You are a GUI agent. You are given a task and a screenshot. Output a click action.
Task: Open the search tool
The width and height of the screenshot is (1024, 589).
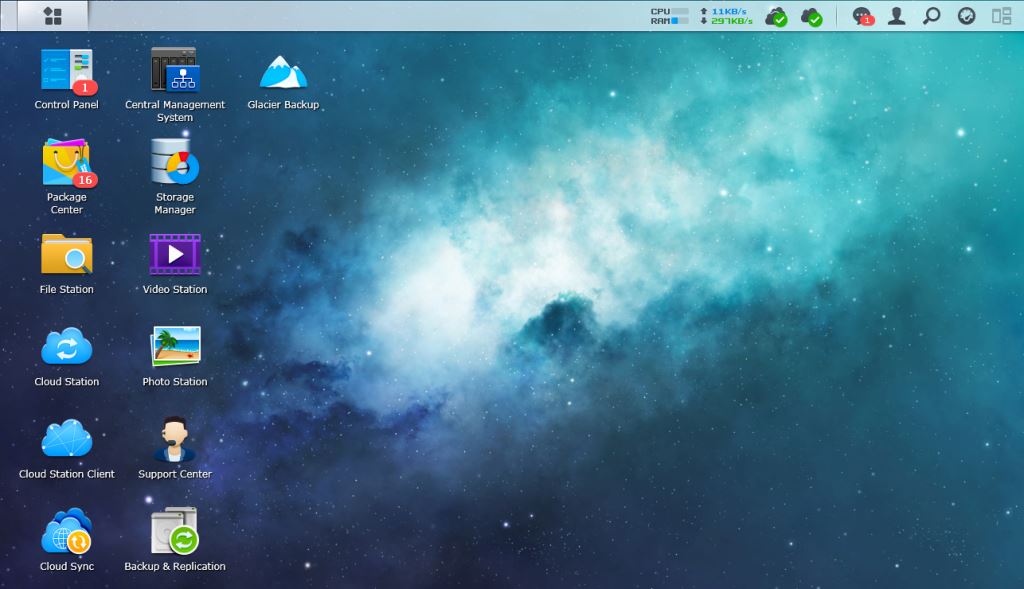tap(932, 16)
